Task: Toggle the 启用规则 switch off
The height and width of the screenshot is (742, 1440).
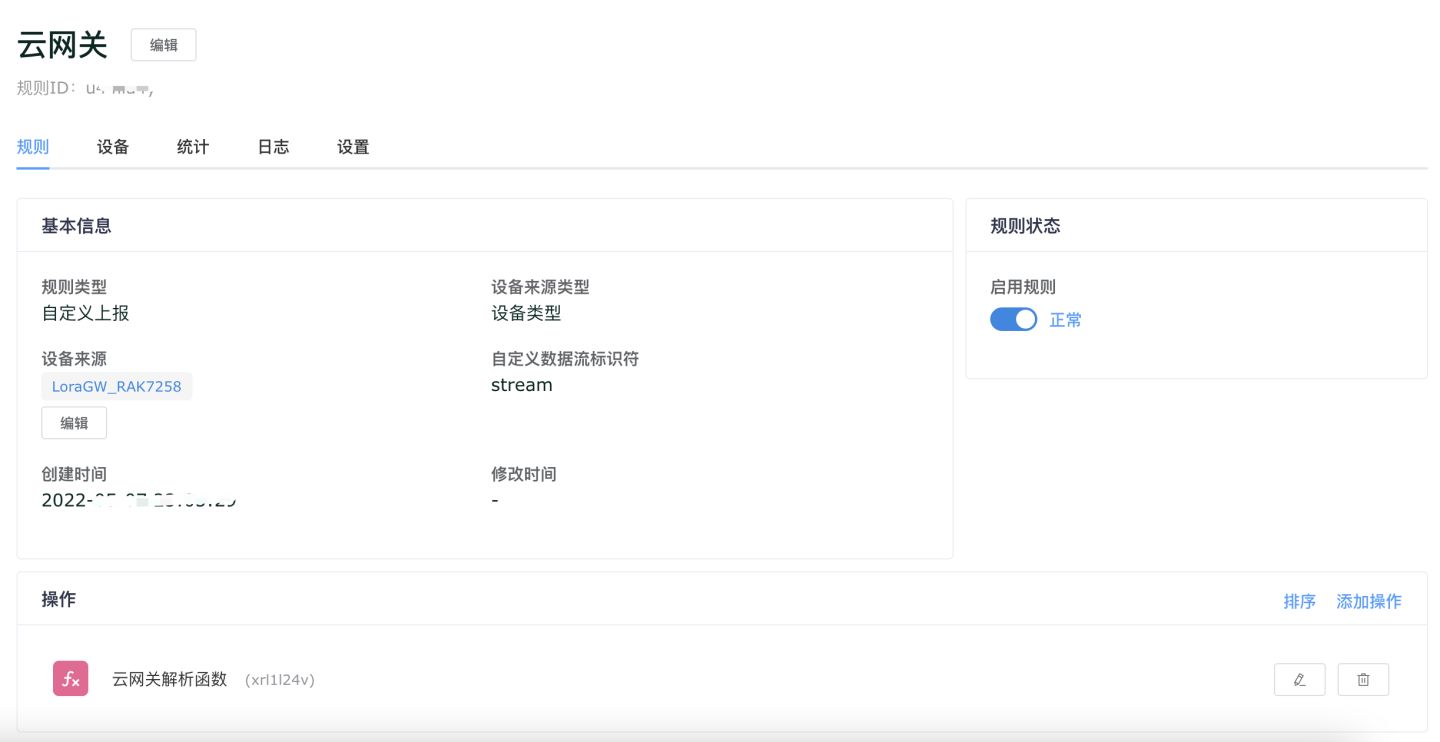Action: pyautogui.click(x=1013, y=319)
